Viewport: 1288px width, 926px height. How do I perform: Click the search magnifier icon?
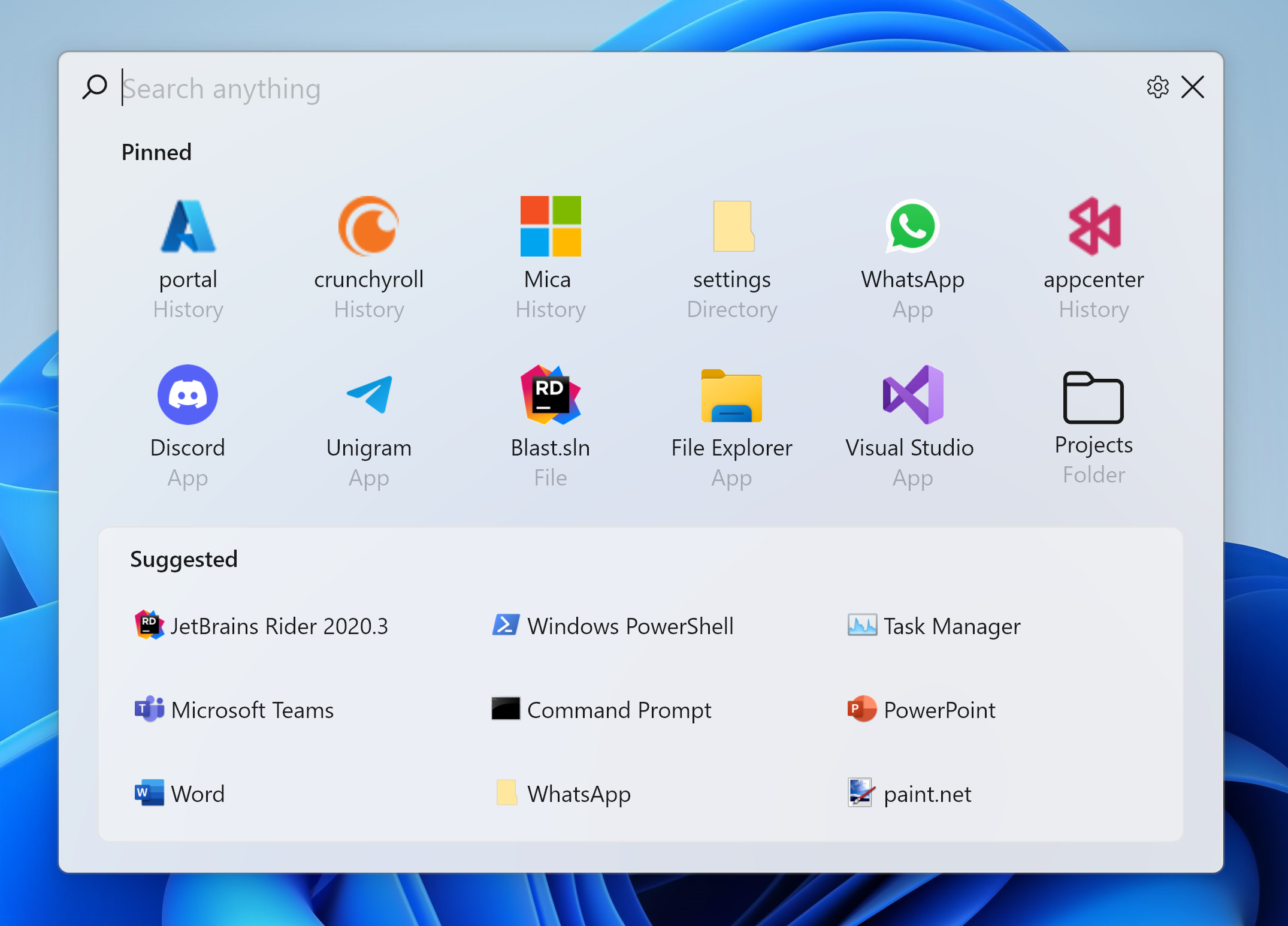click(x=95, y=88)
